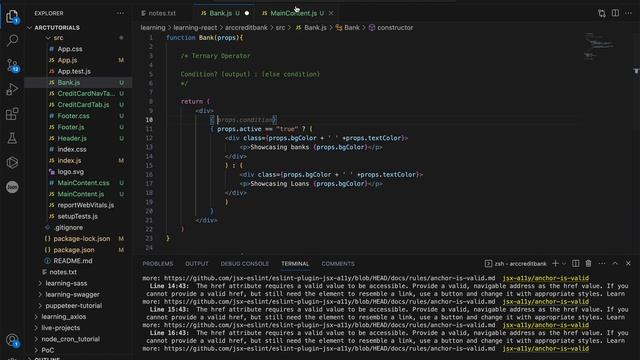The width and height of the screenshot is (640, 360).
Task: Open first jsx-a11y/anchor-is-valid link in terminal
Action: coord(546,278)
